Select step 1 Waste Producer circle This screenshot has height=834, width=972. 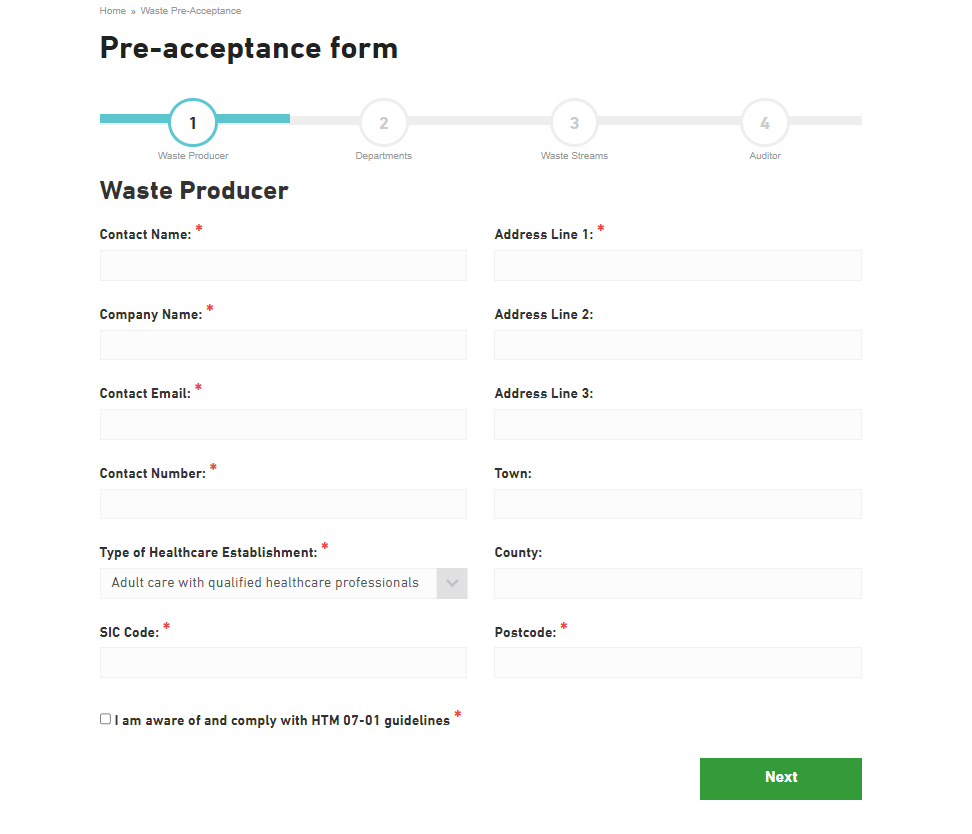pyautogui.click(x=192, y=122)
